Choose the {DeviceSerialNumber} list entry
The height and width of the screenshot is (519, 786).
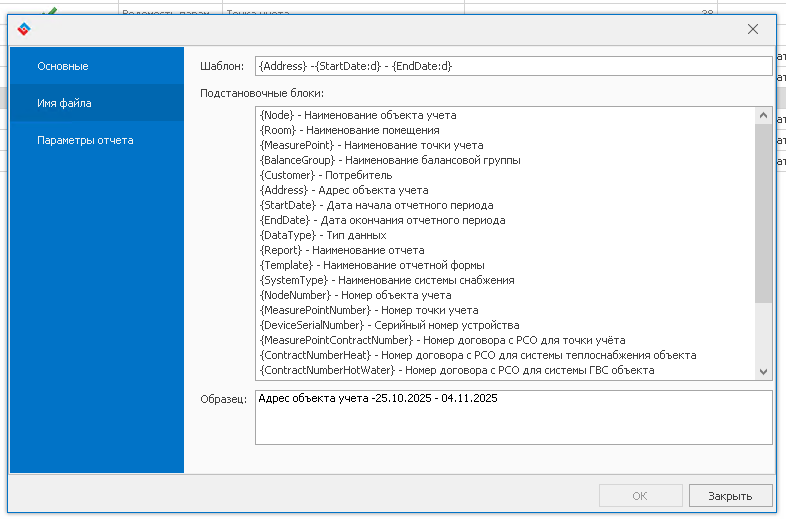(x=388, y=325)
